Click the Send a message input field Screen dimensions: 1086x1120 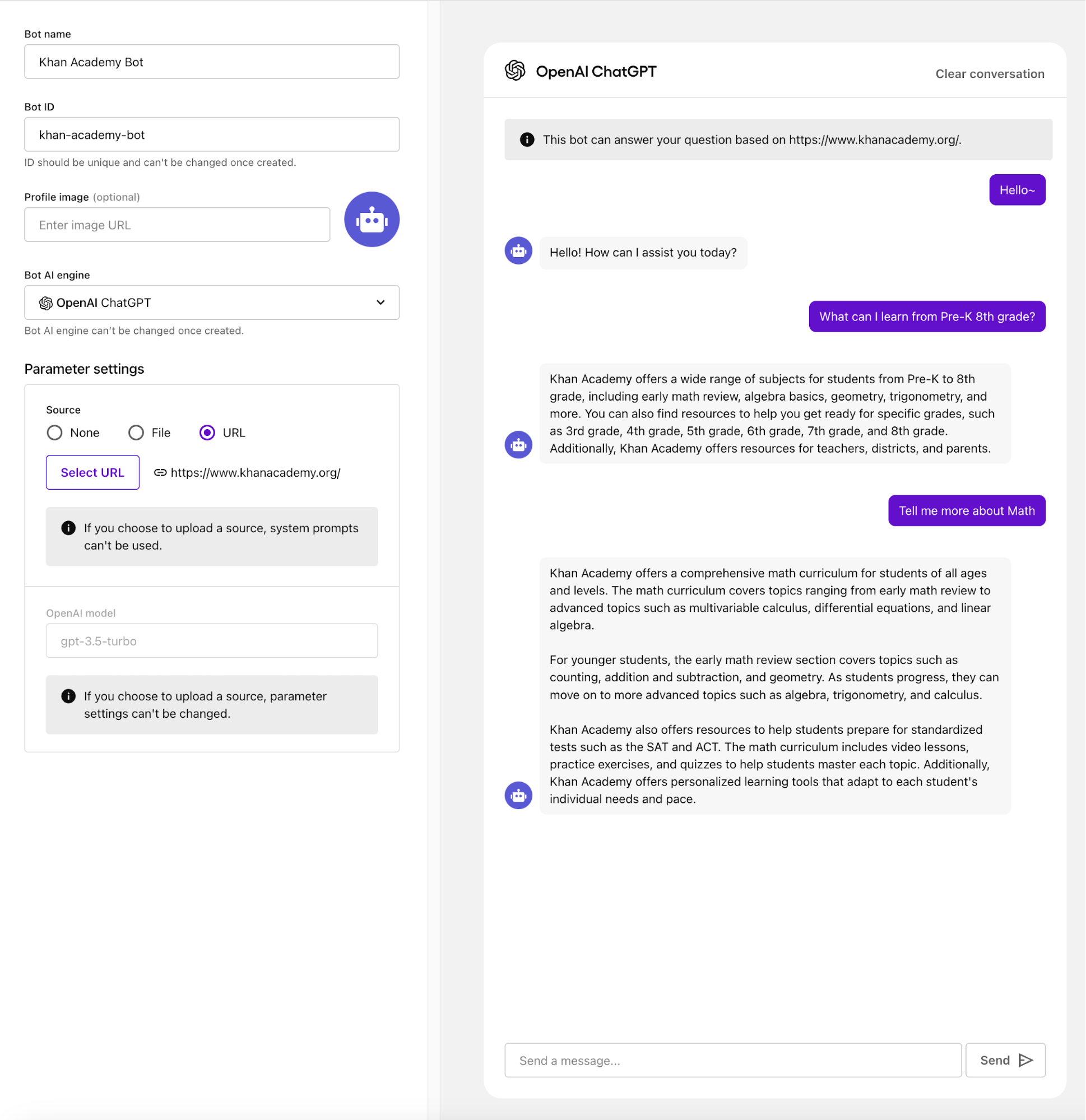pos(732,1060)
